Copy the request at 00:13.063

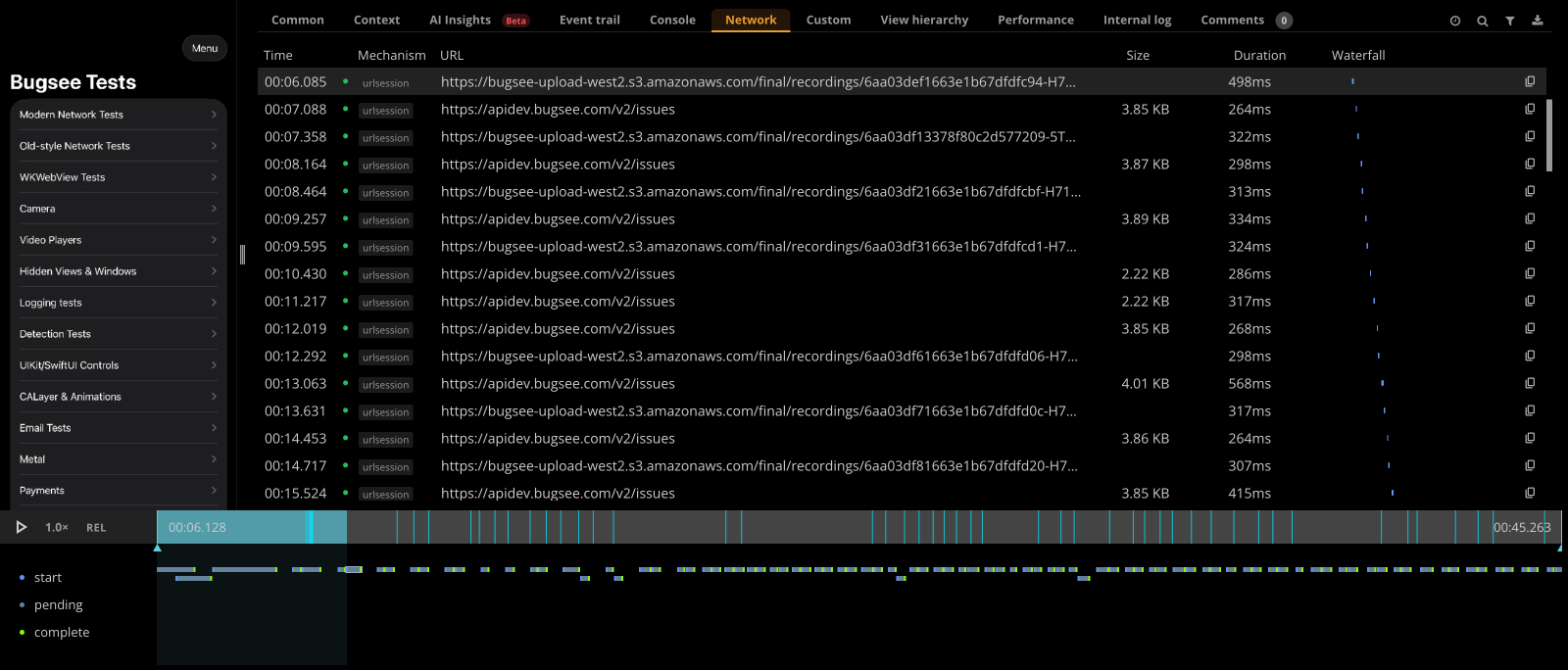(1530, 383)
